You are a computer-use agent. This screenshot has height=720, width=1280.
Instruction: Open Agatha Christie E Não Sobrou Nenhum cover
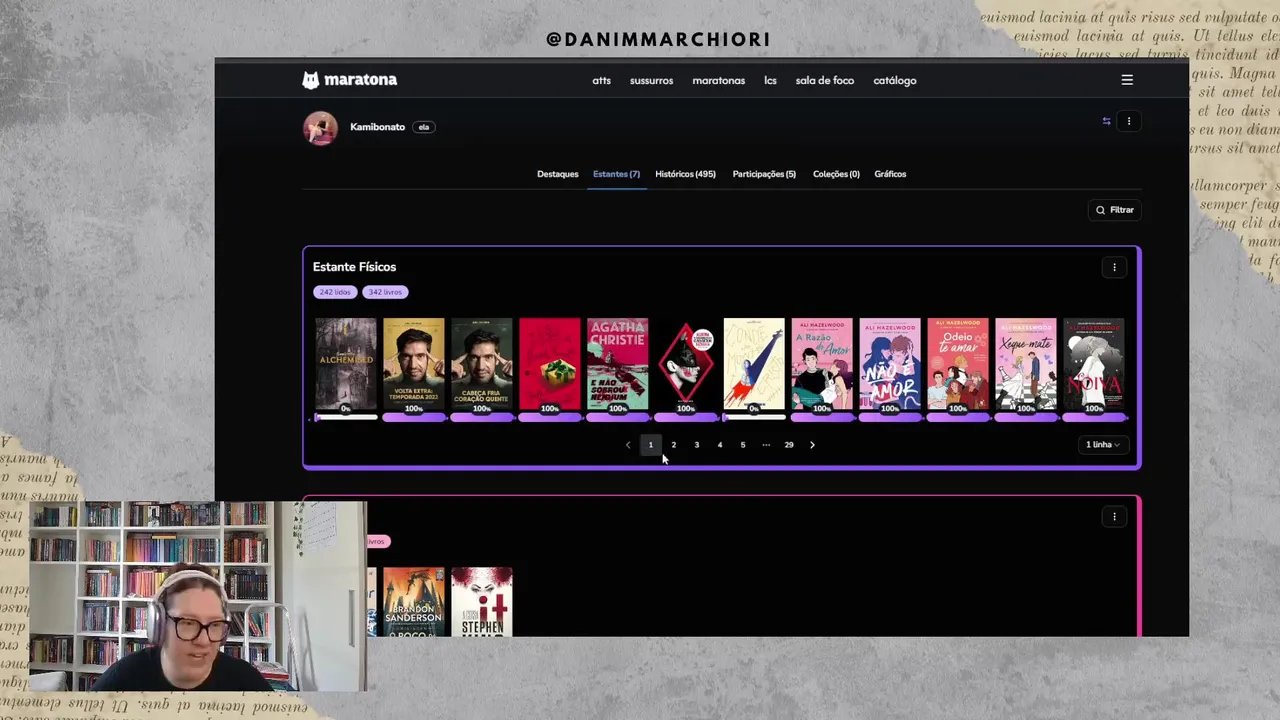pyautogui.click(x=618, y=364)
